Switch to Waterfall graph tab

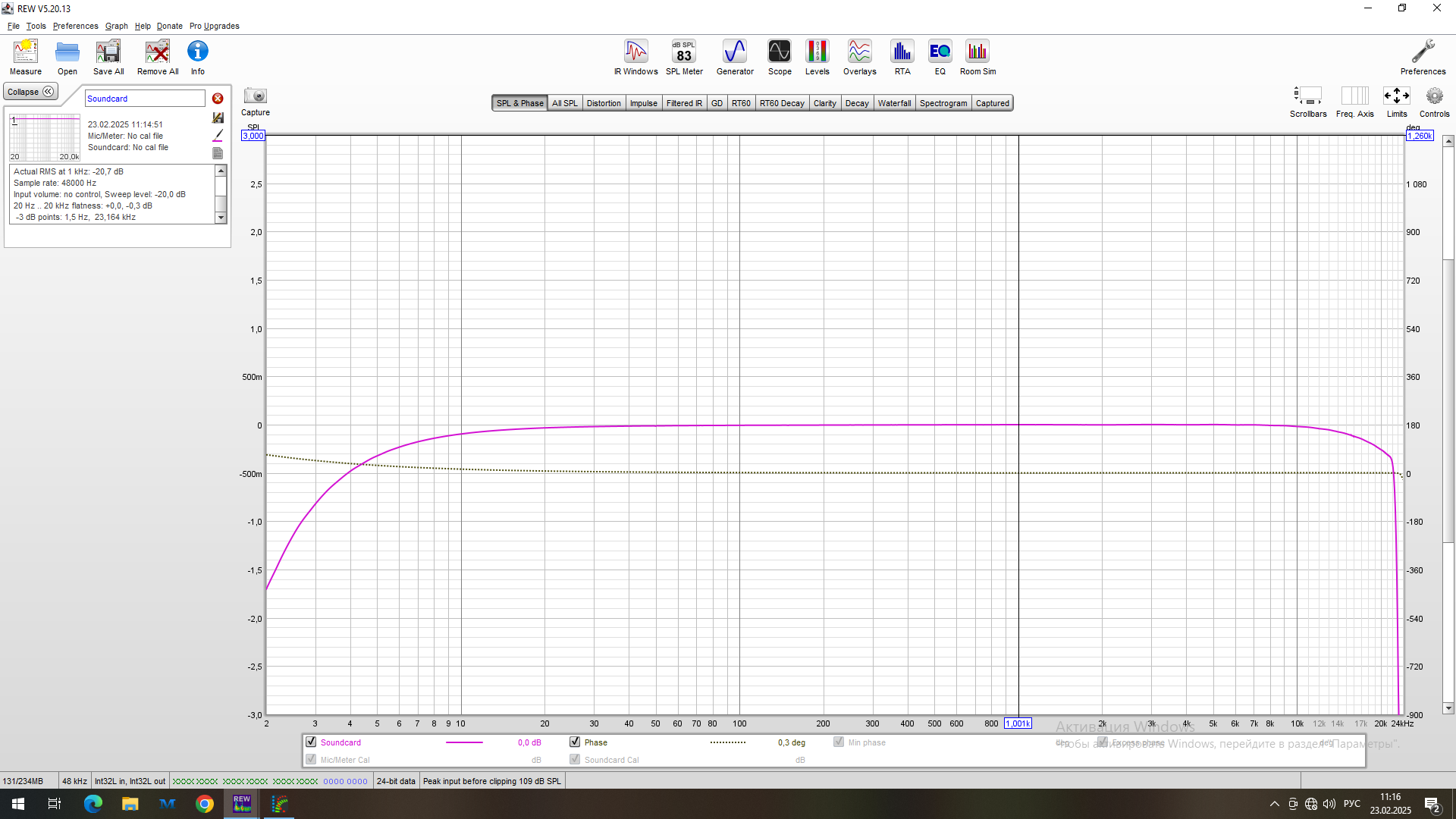pyautogui.click(x=894, y=103)
